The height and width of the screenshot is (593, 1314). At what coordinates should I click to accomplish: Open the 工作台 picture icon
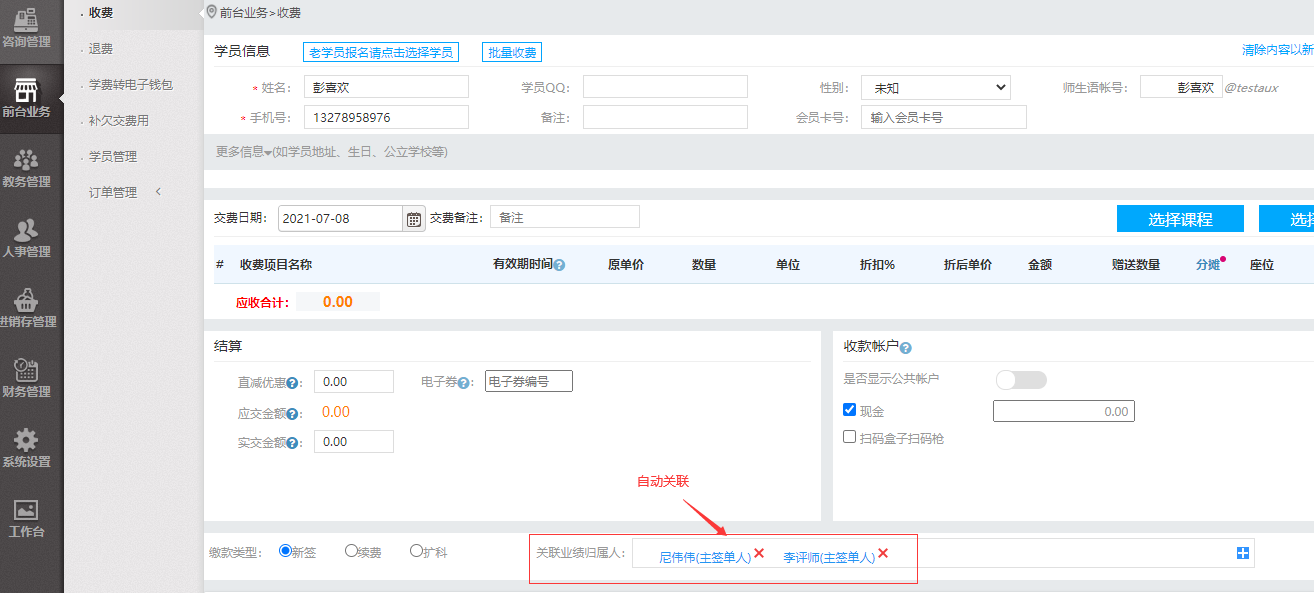coord(27,508)
